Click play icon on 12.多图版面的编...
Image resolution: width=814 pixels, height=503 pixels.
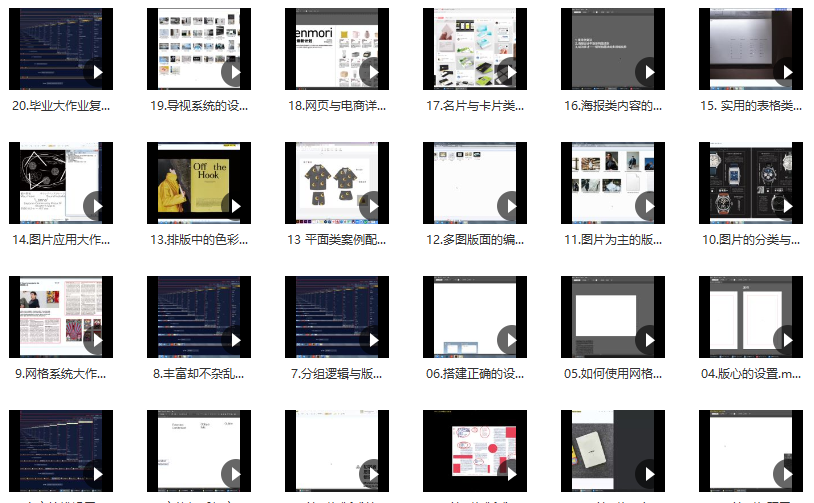point(511,207)
